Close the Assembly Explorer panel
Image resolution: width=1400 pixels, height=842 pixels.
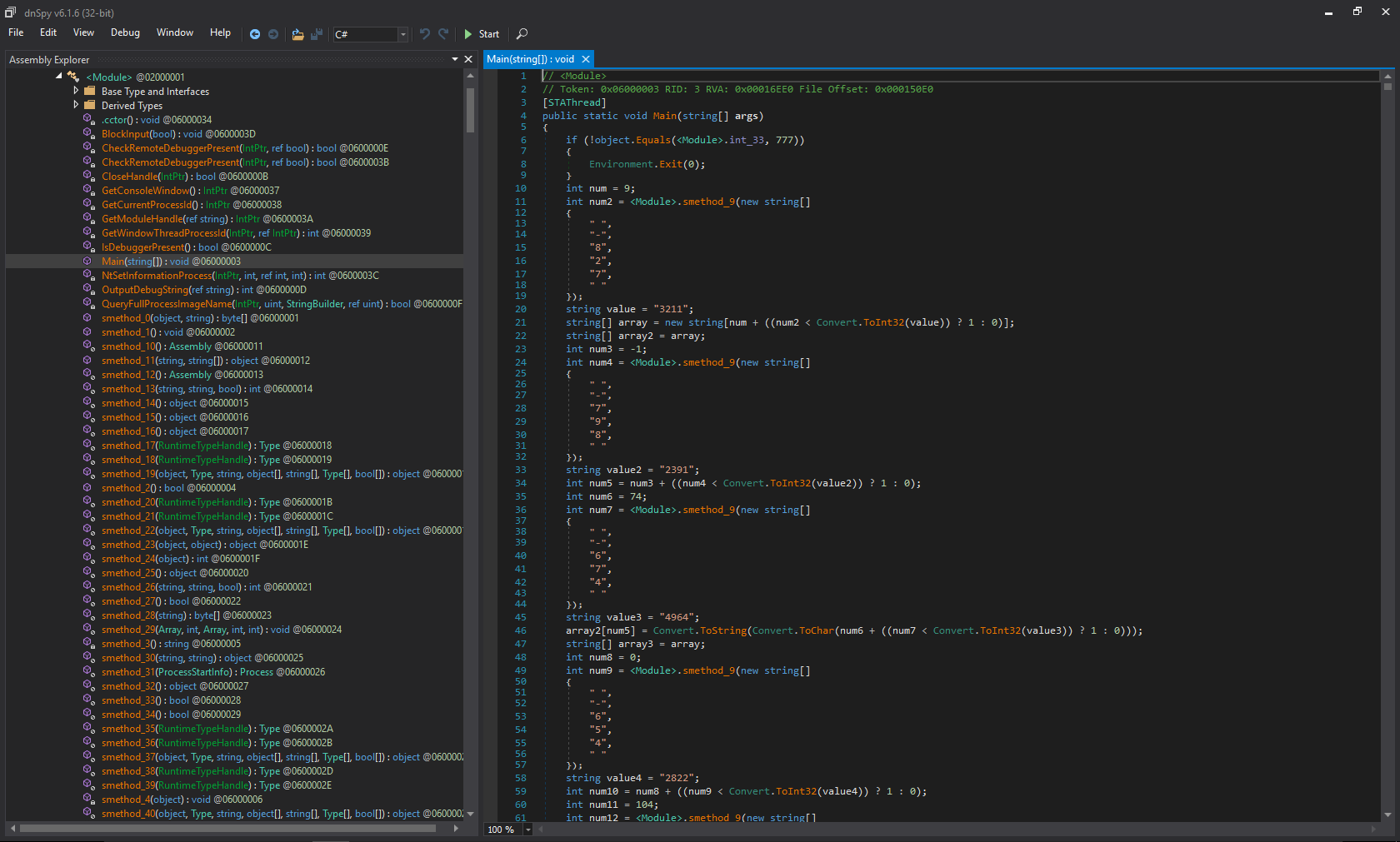[x=468, y=59]
